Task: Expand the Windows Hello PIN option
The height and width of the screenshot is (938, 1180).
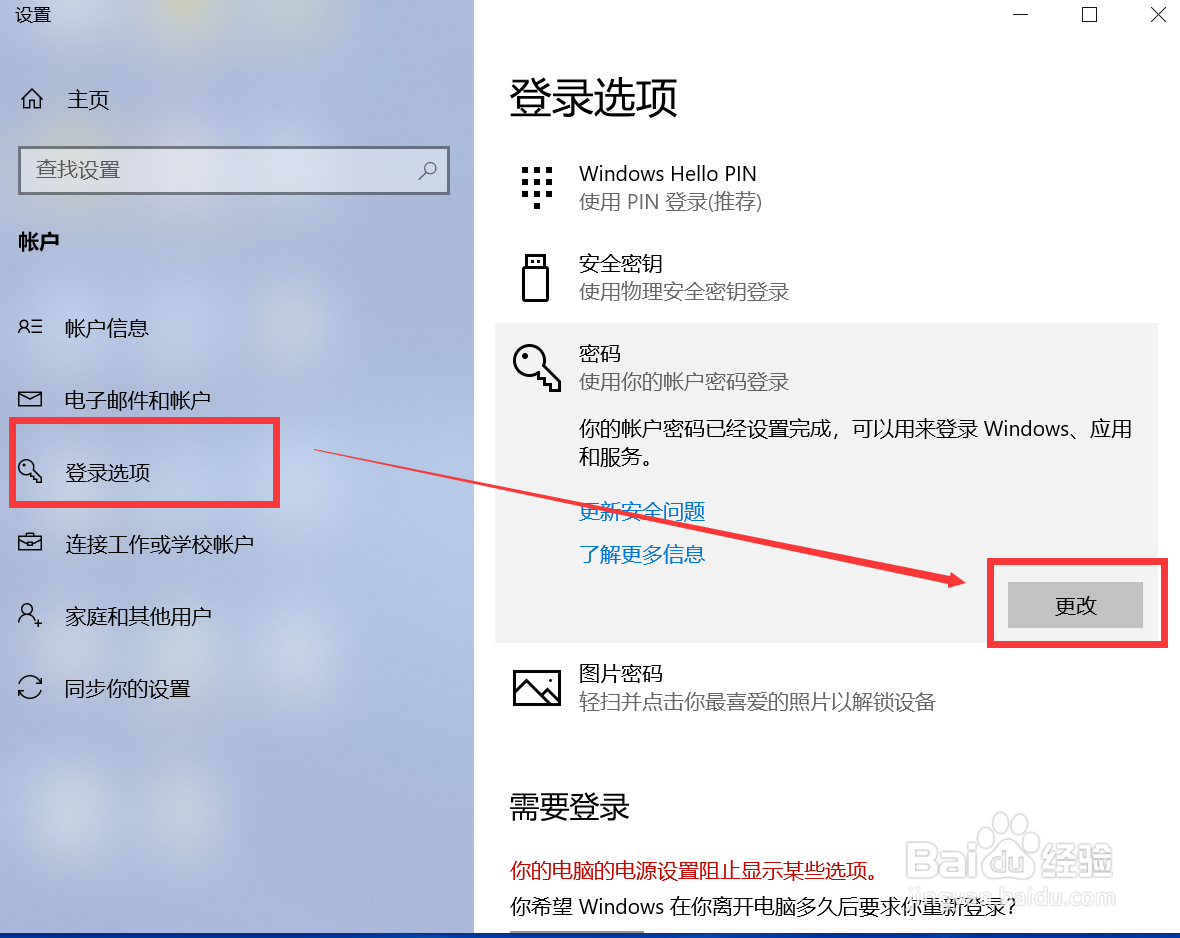Action: click(826, 187)
